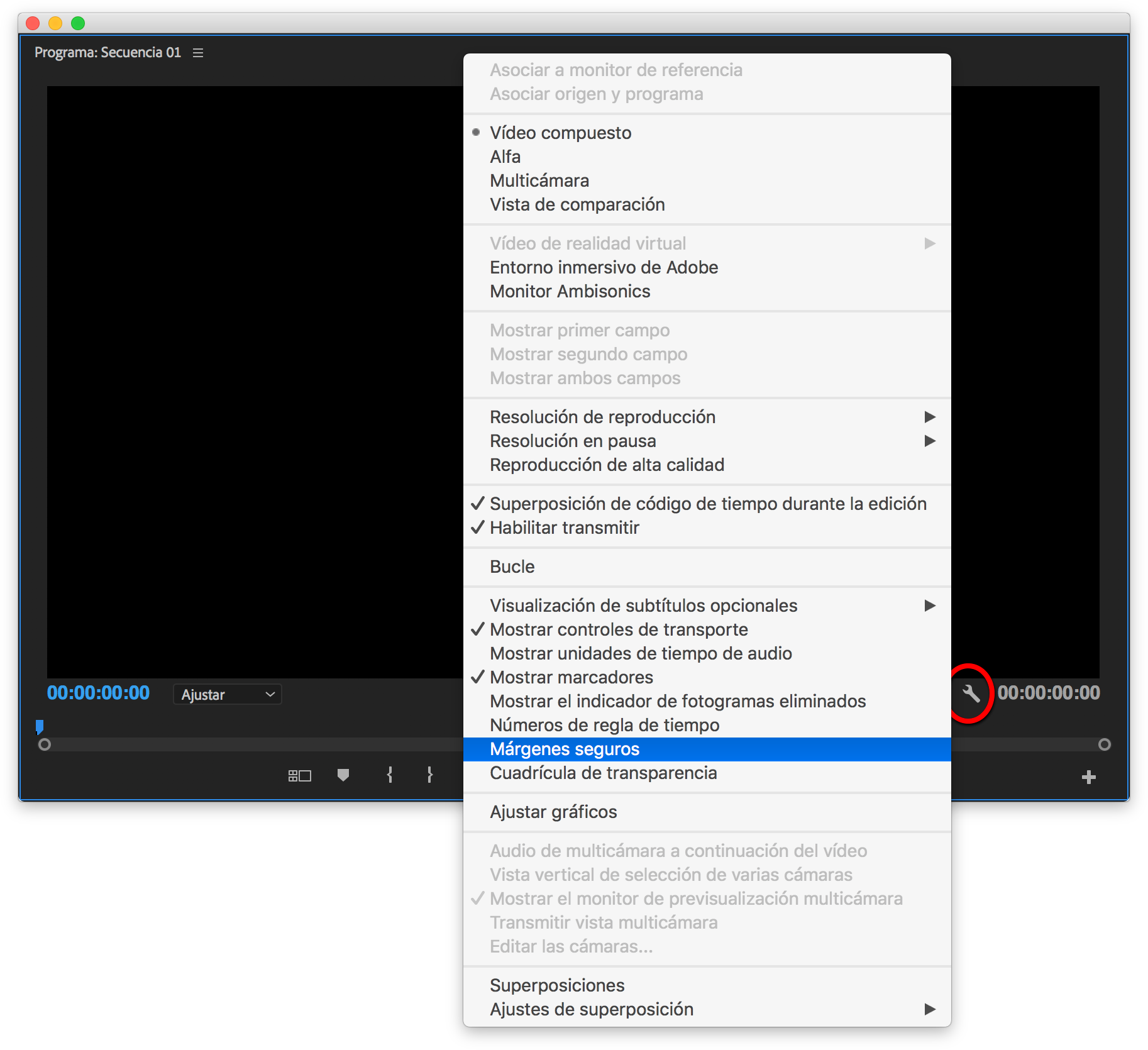
Task: Choose Cuadrícula de transparencia
Action: tap(603, 773)
